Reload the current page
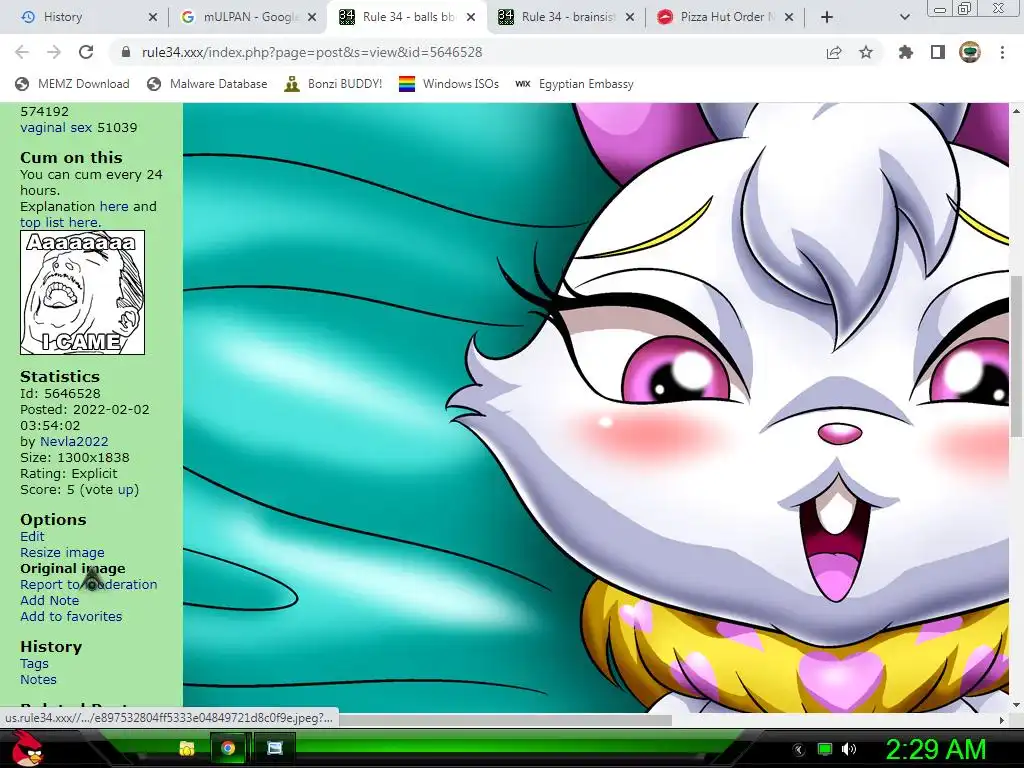1024x768 pixels. pos(86,52)
